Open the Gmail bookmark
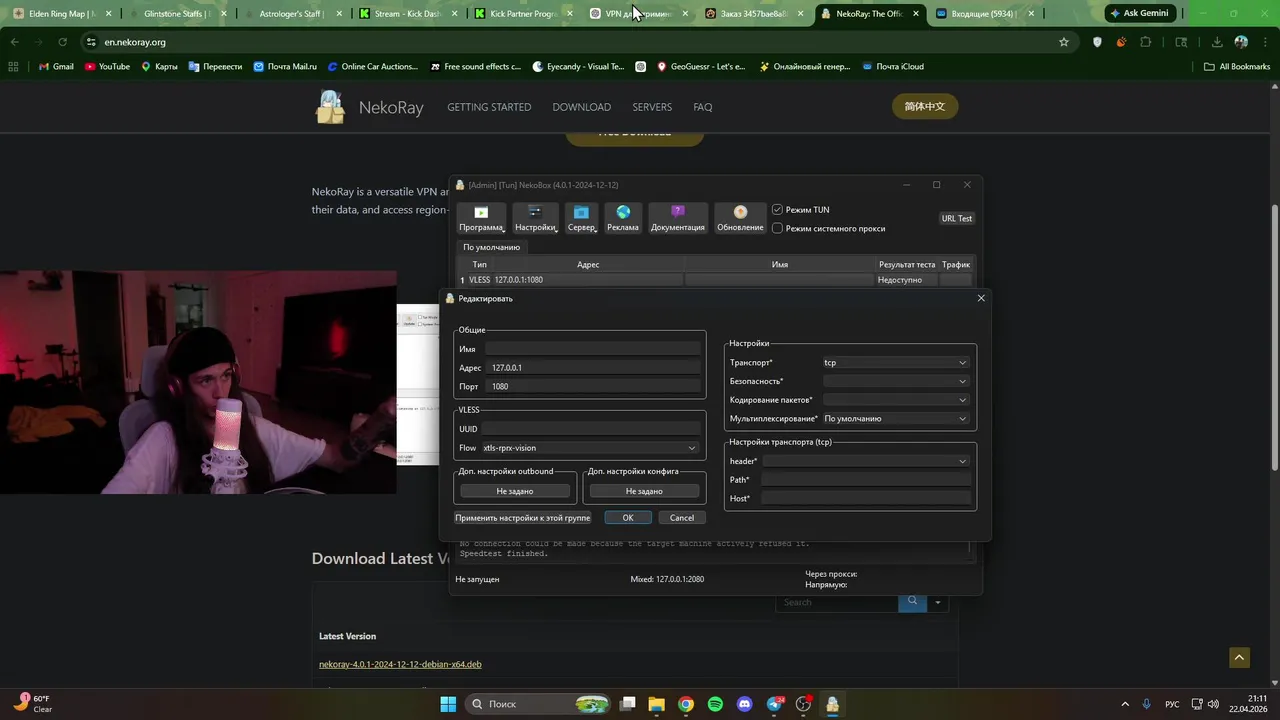 (56, 66)
